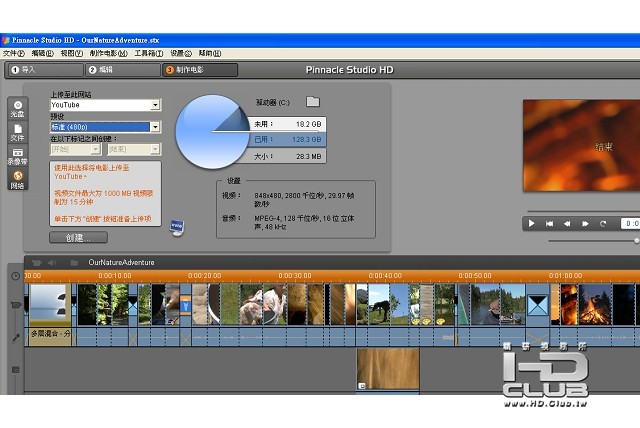The width and height of the screenshot is (640, 428).
Task: Click the folder icon next to OurNatureAdventure
Action: point(74,263)
